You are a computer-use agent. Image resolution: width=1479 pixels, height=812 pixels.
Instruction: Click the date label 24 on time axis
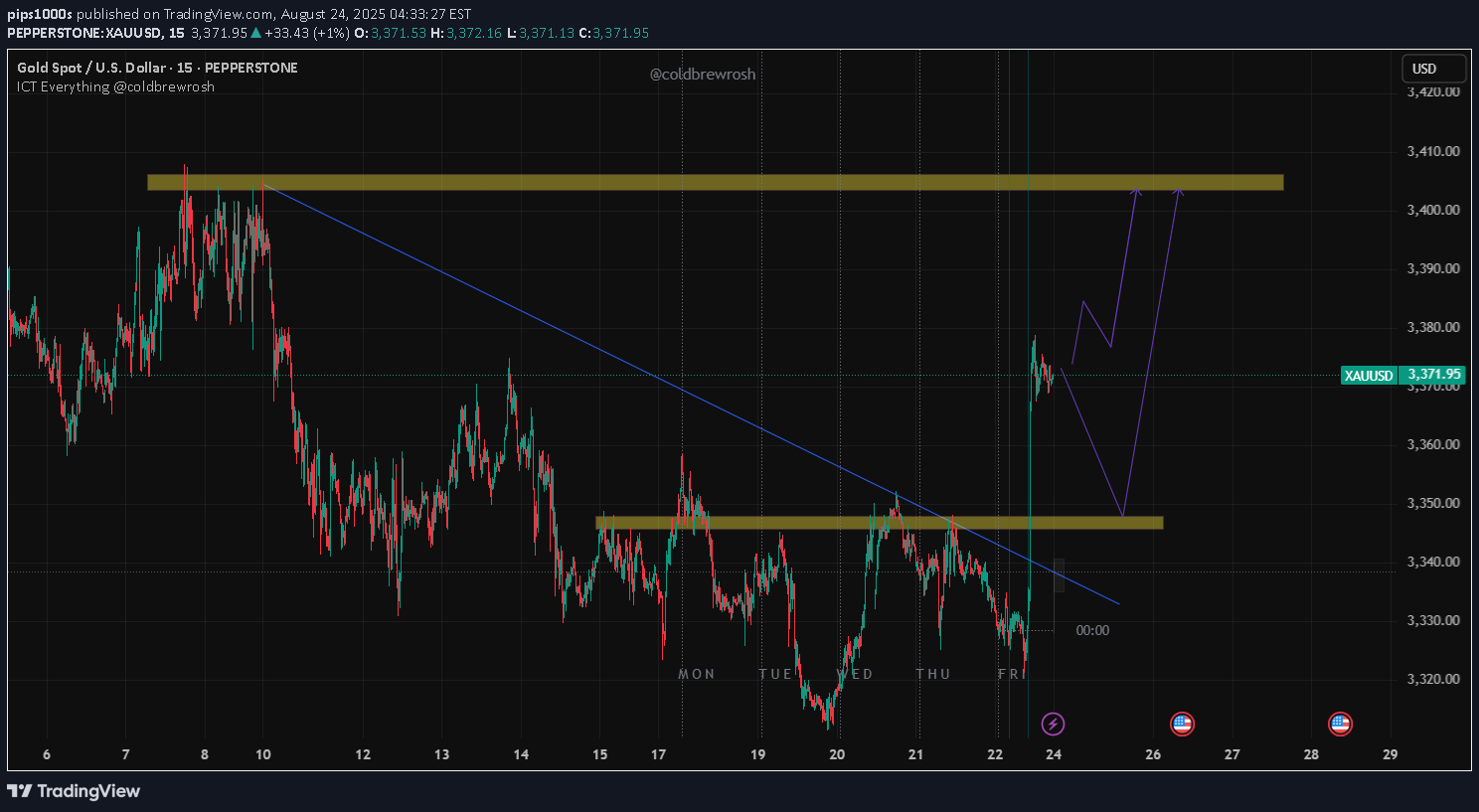(1054, 754)
